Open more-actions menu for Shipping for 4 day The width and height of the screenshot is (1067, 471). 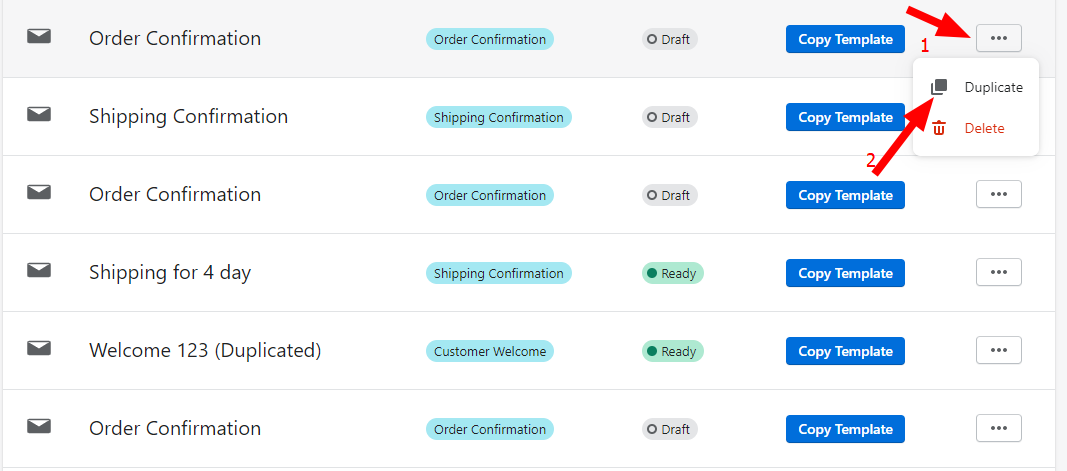998,272
